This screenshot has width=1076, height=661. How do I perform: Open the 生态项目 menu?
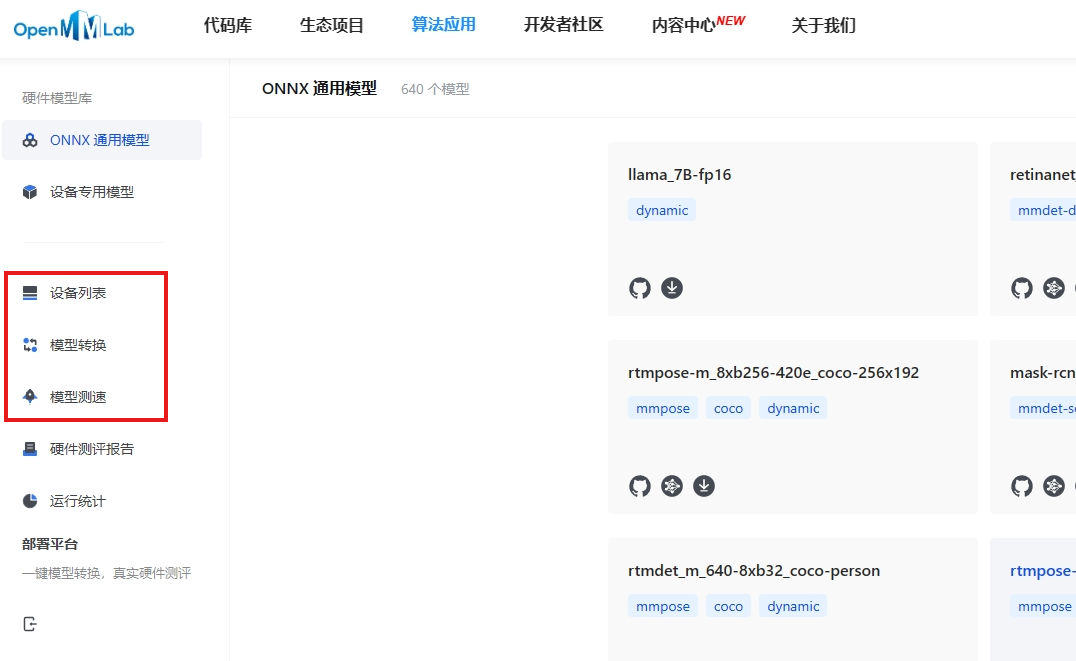[331, 25]
